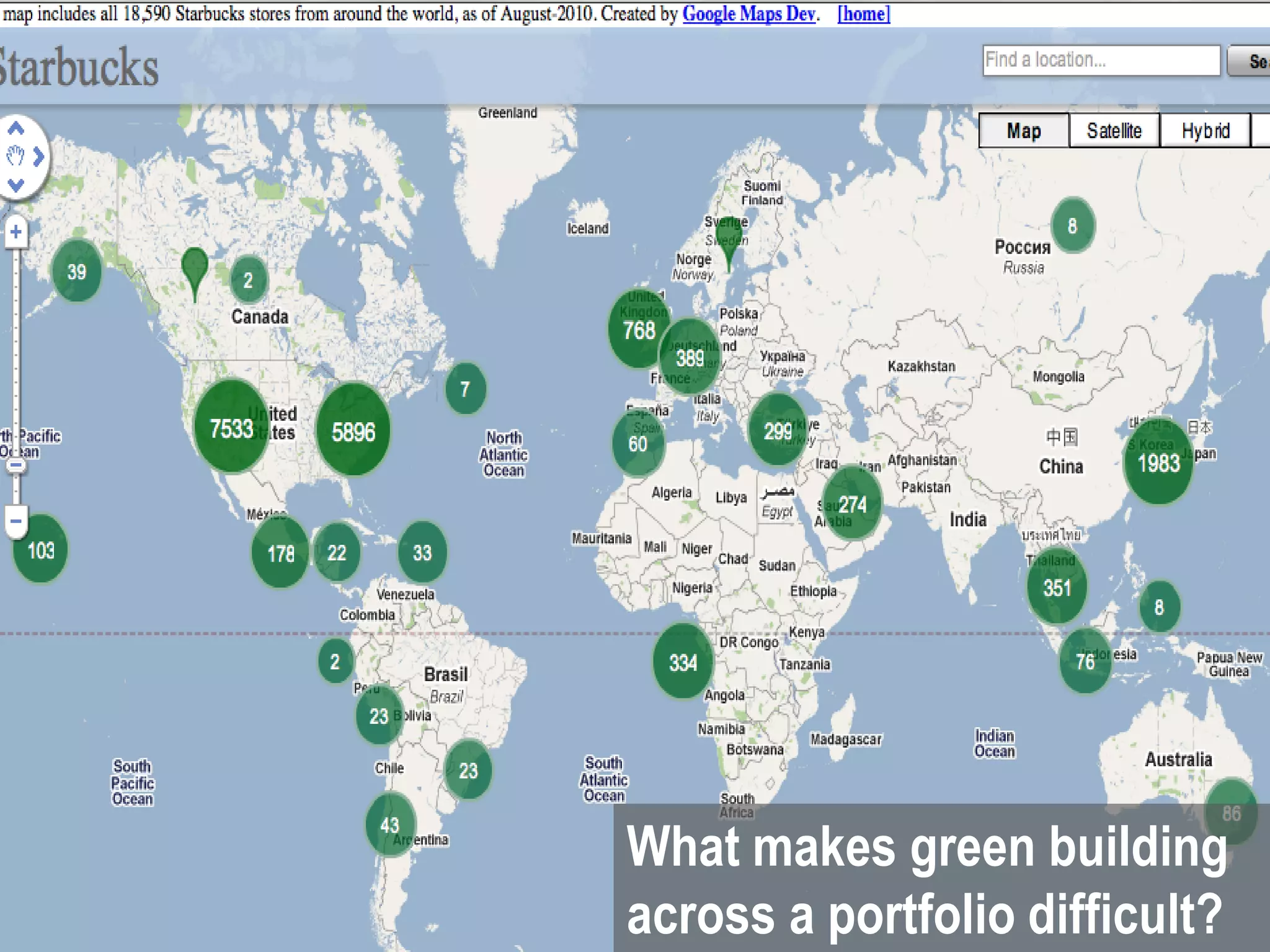This screenshot has width=1270, height=952.
Task: Open the 86 cluster over eastern Australia
Action: point(1231,813)
